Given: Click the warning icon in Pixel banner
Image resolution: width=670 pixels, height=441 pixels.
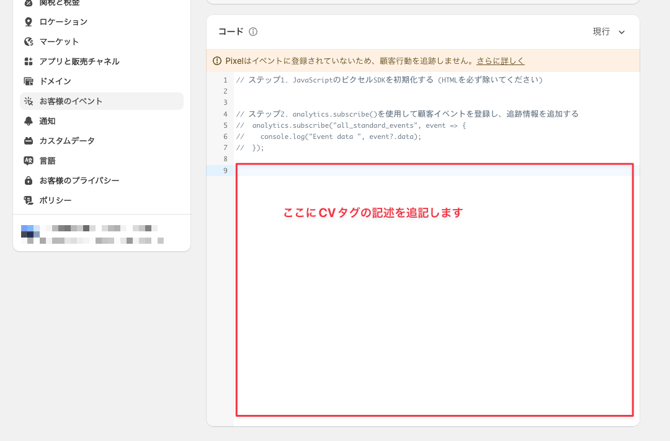Looking at the screenshot, I should coord(217,61).
